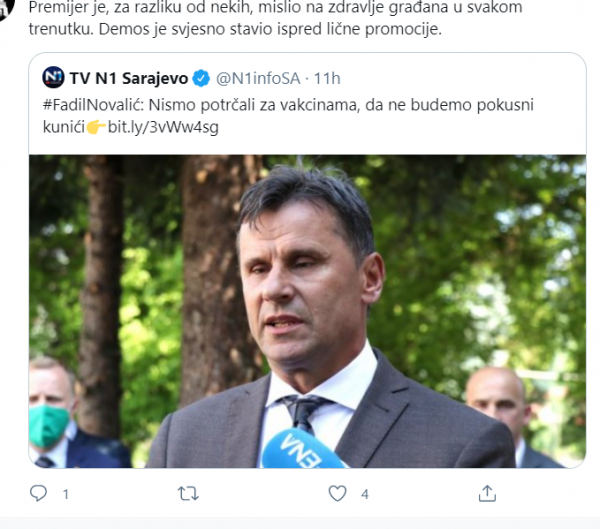
Task: Click the main tweet text about Premijer
Action: pyautogui.click(x=276, y=18)
